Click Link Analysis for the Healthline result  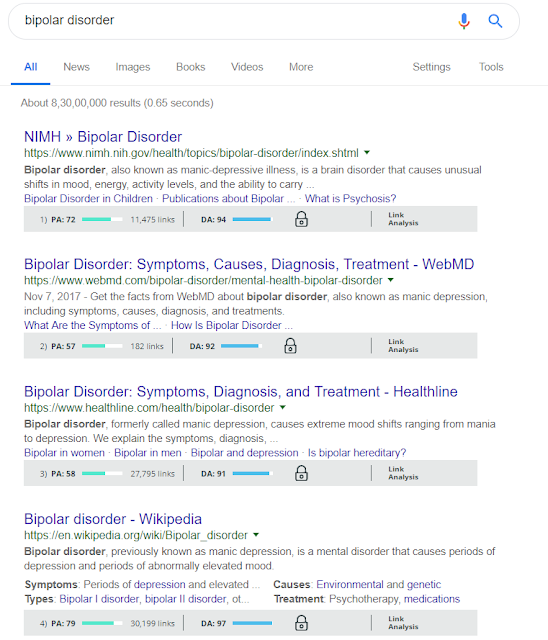pos(403,473)
